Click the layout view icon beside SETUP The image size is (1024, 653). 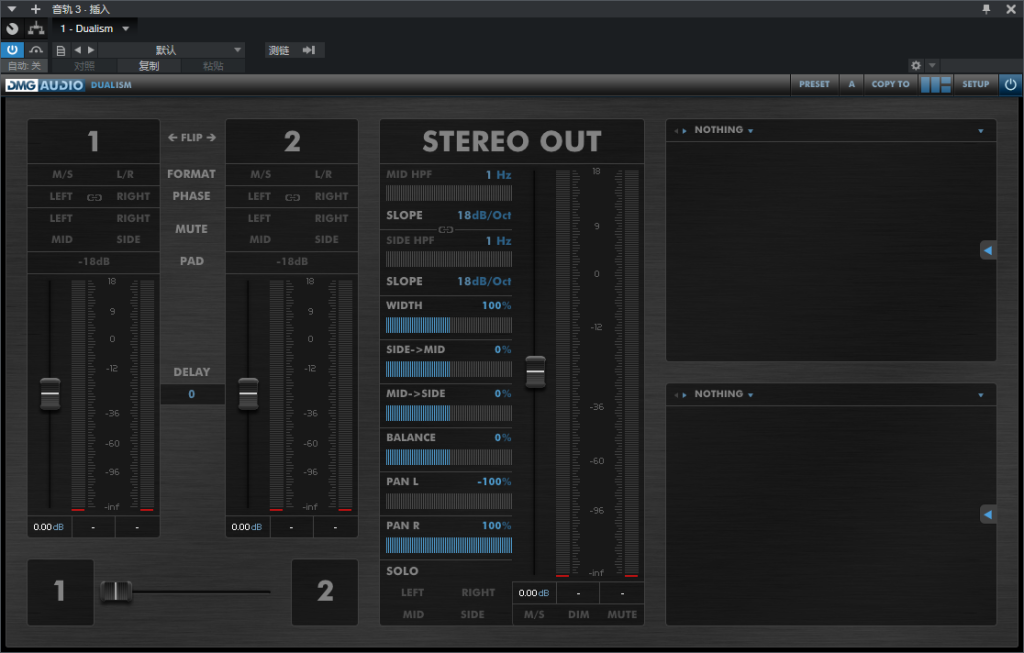[x=935, y=85]
